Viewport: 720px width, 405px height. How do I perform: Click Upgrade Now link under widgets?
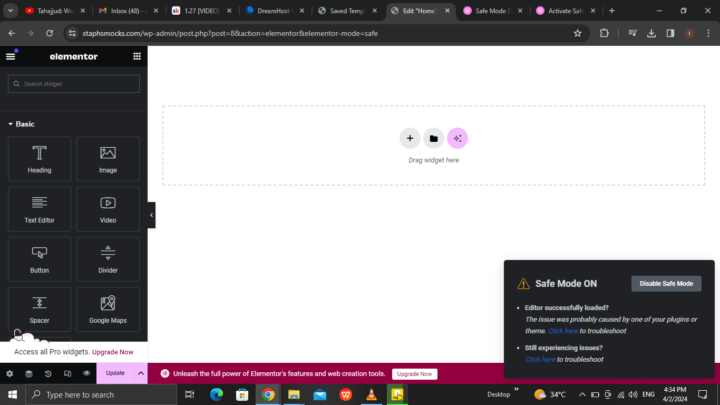click(112, 352)
